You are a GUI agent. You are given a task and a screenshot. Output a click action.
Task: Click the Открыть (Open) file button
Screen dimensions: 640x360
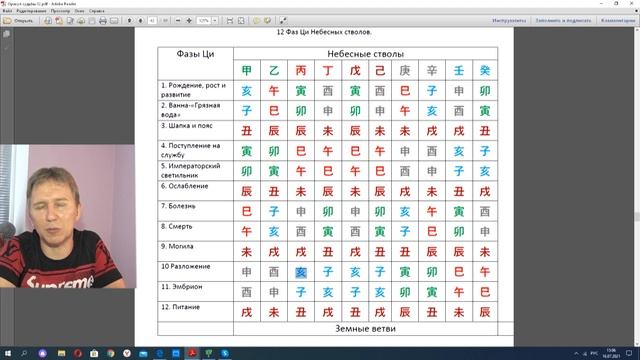(18, 20)
